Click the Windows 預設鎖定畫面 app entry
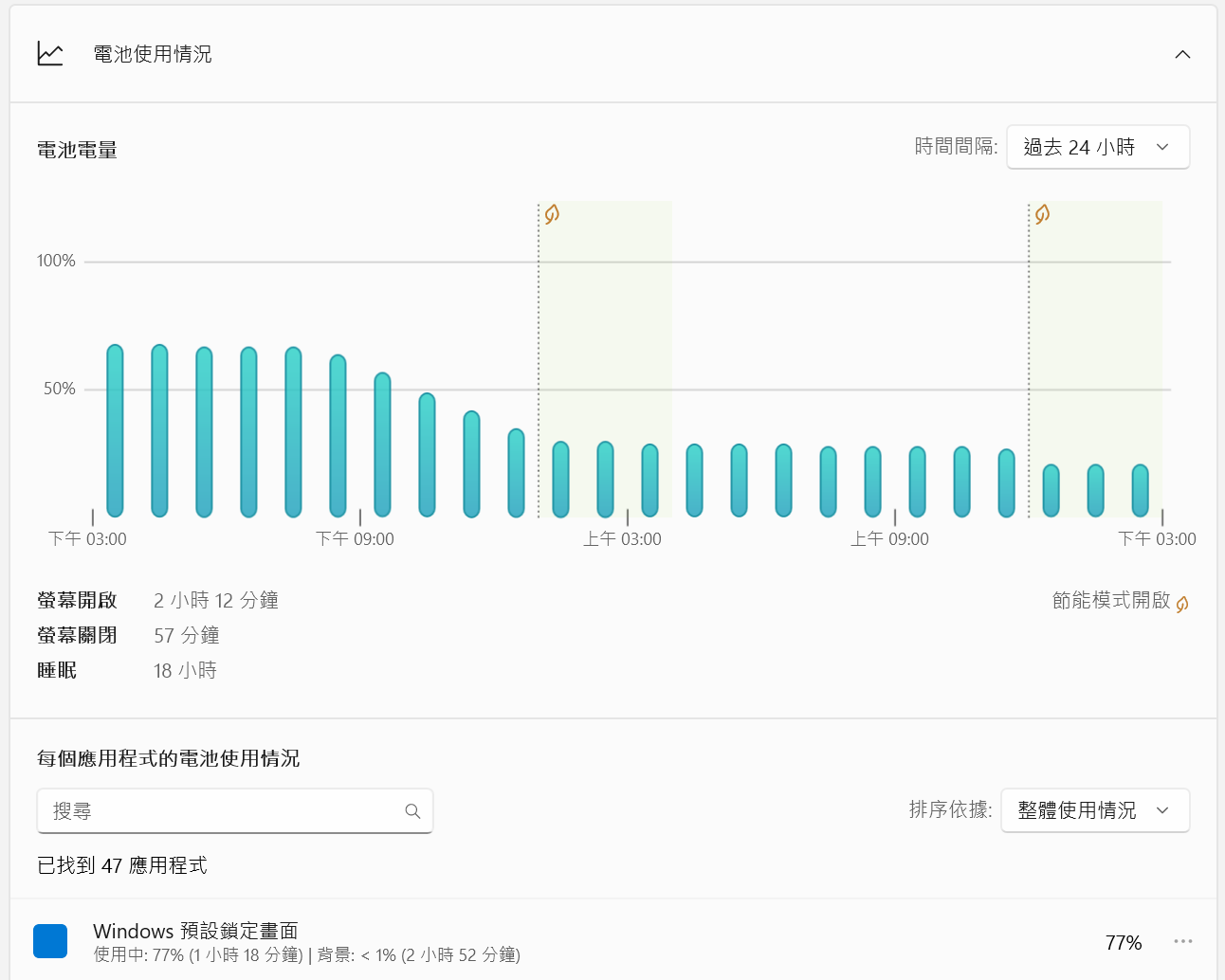The width and height of the screenshot is (1225, 980). point(195,931)
